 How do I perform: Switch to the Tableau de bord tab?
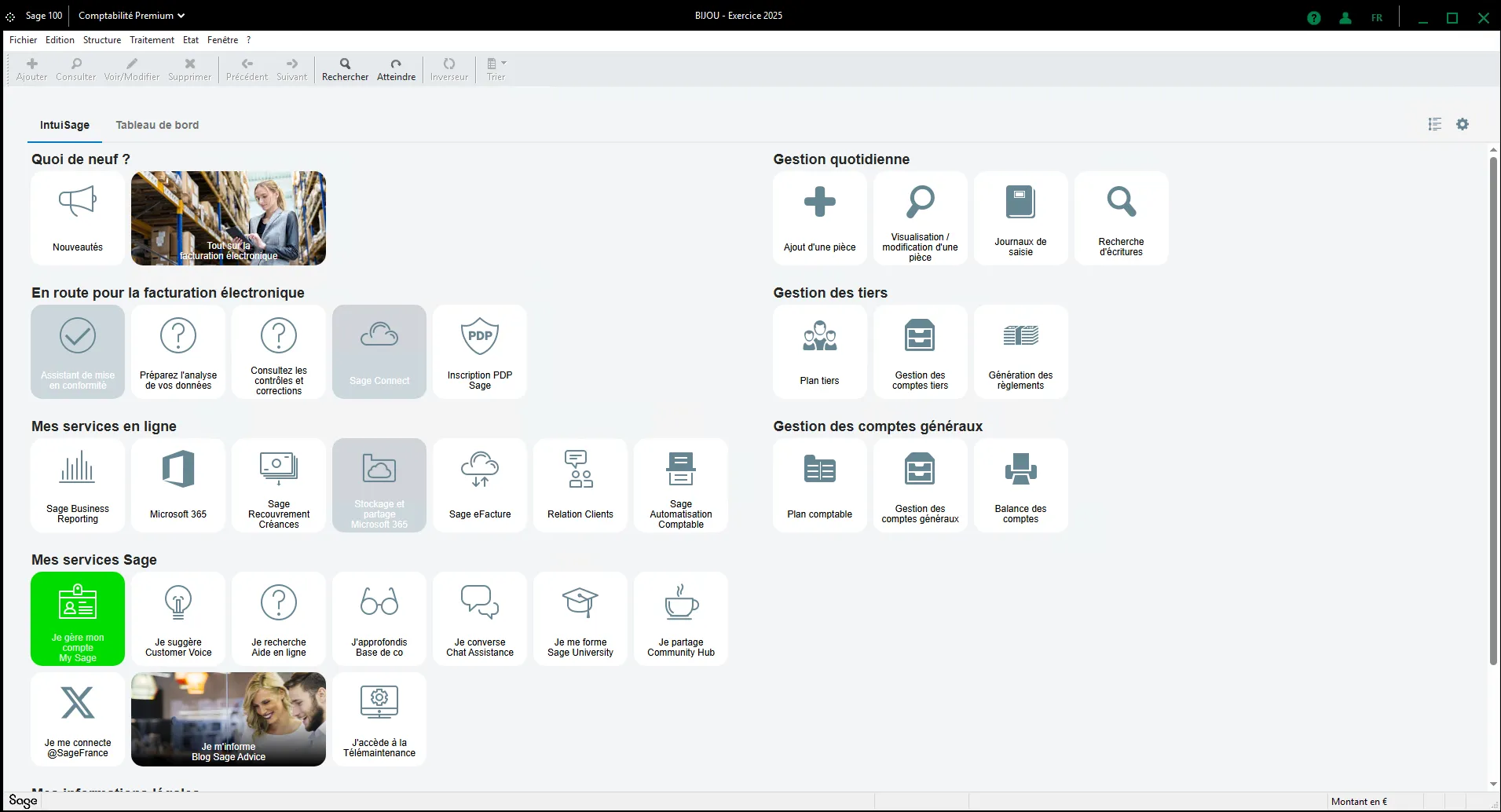click(157, 125)
